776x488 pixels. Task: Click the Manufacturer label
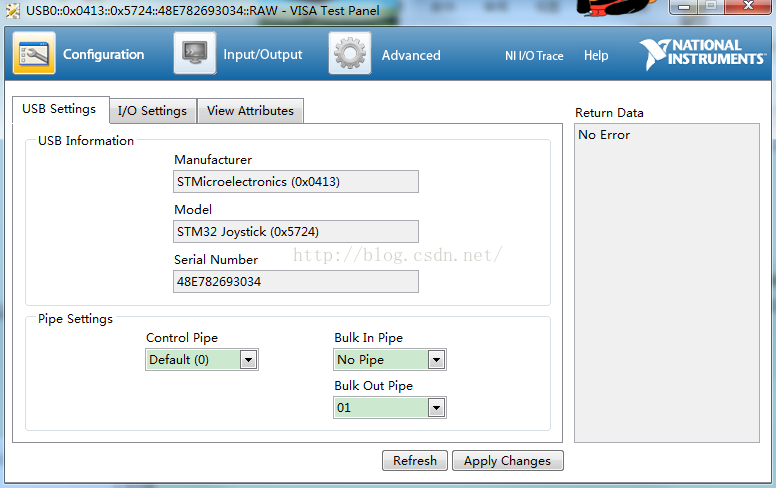click(x=213, y=160)
